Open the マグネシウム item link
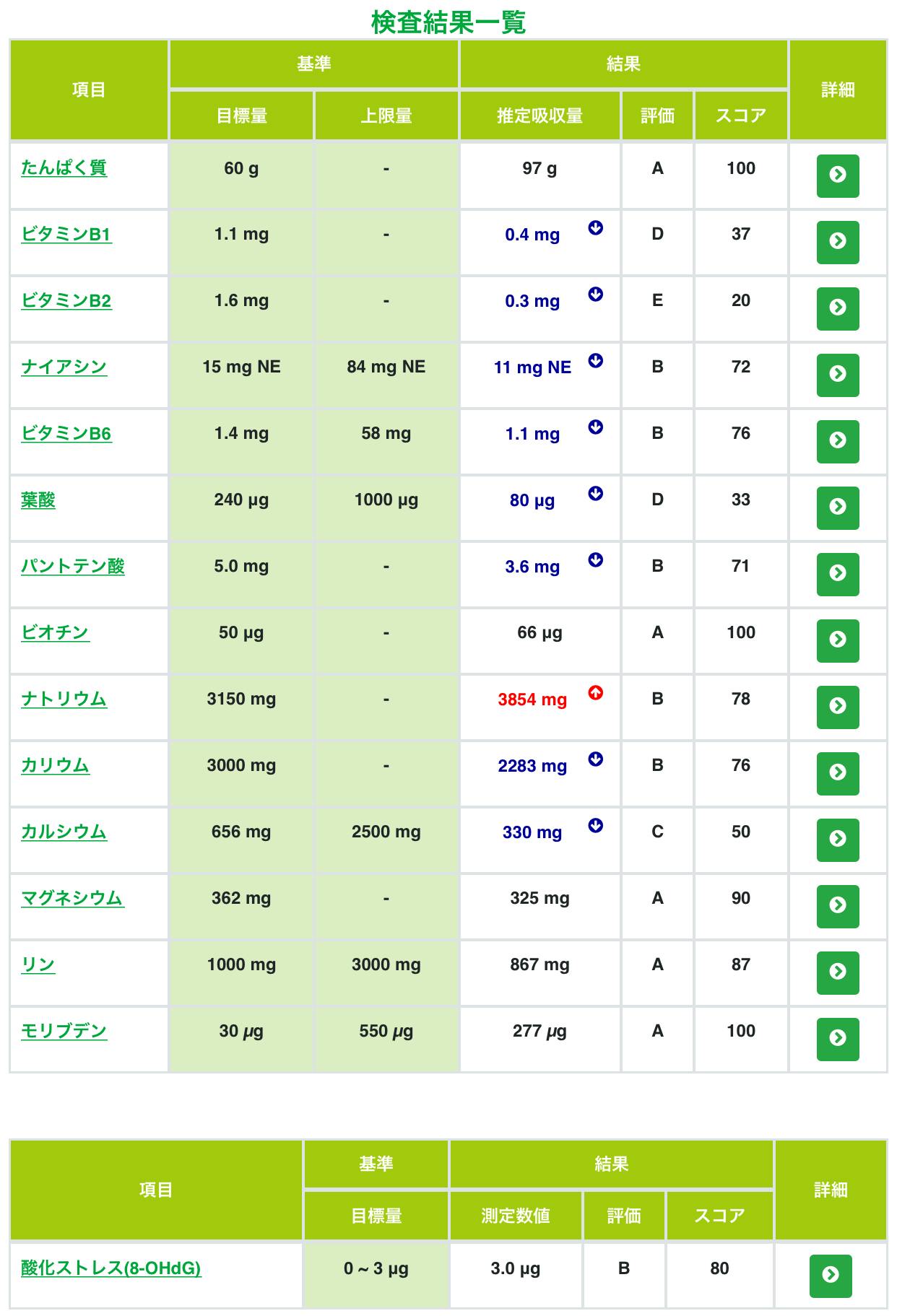This screenshot has height=1316, width=897. click(73, 899)
